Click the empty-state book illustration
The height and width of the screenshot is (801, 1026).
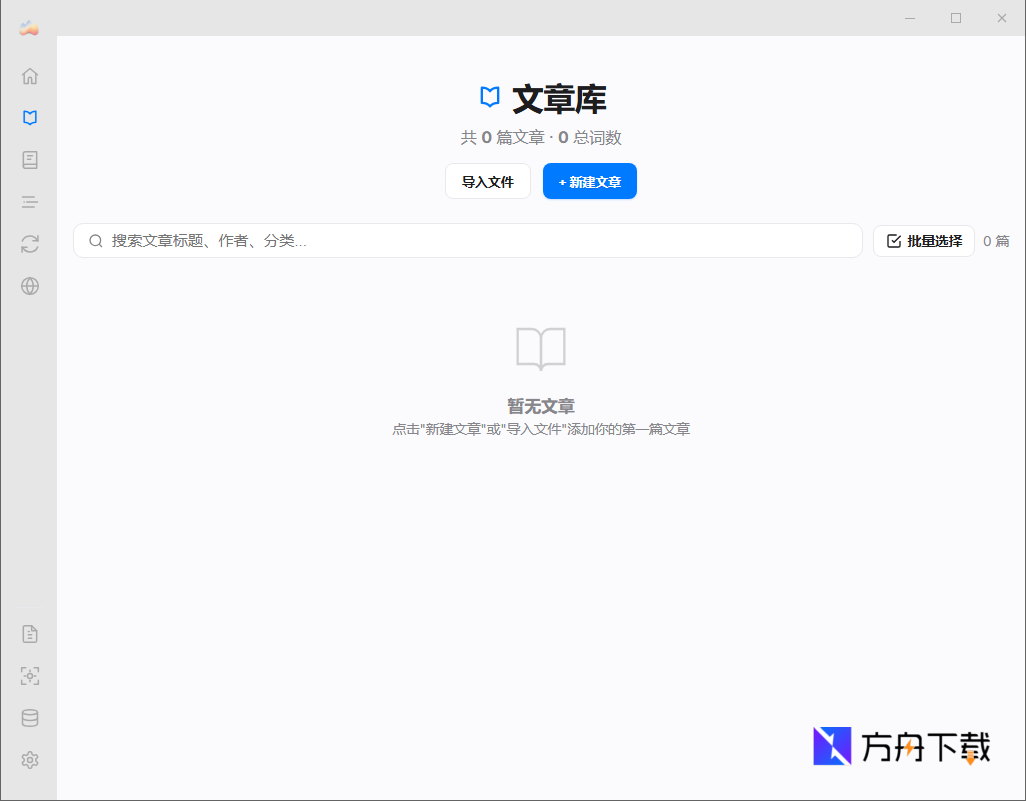tap(541, 349)
